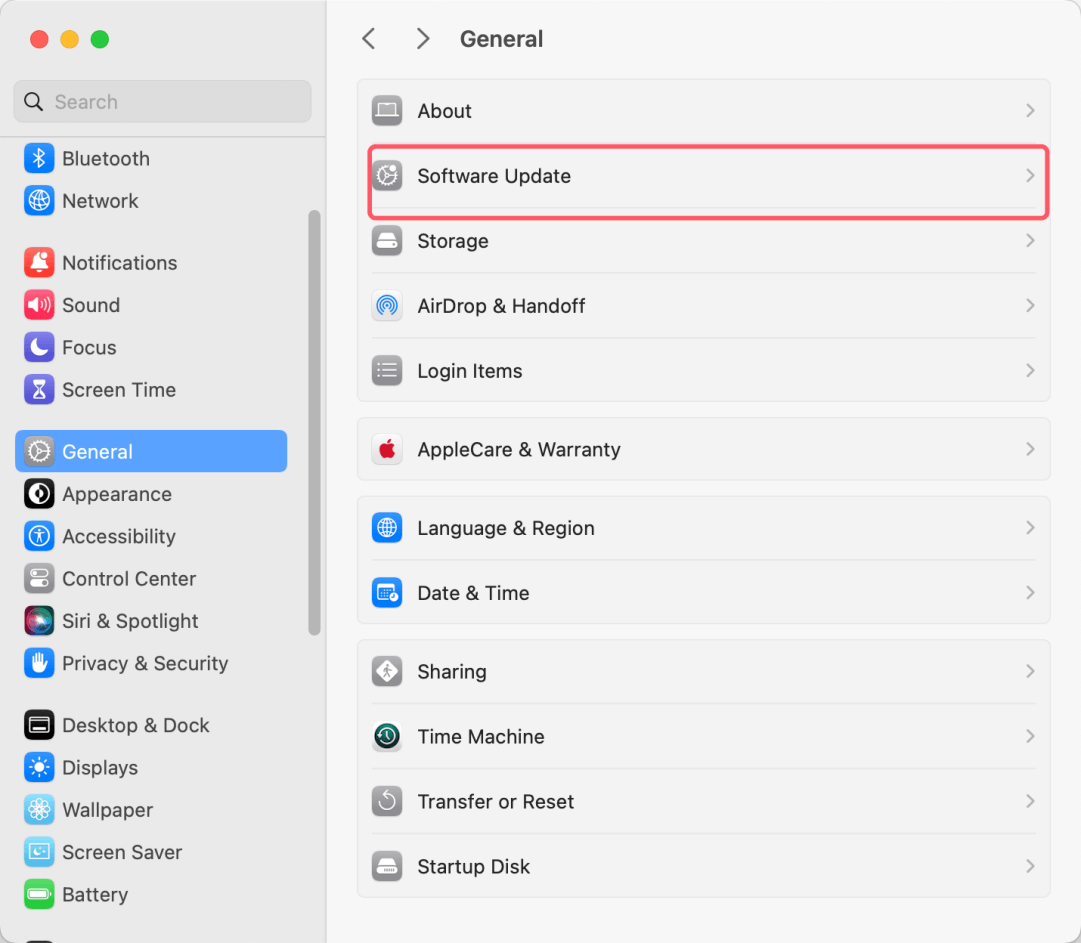This screenshot has width=1081, height=943.
Task: Expand the Storage row chevron
Action: tap(1030, 240)
